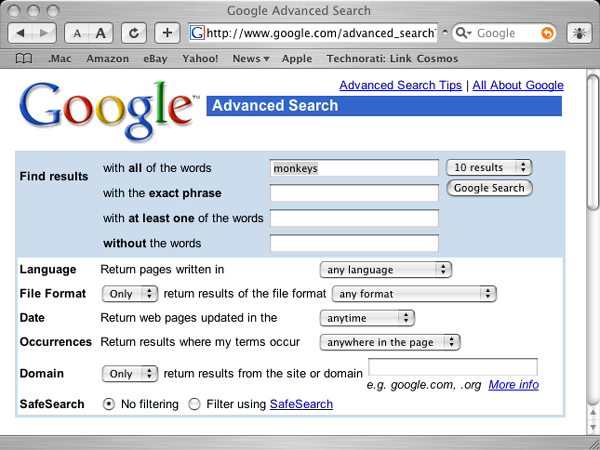Click the at least one words field
This screenshot has width=600, height=450.
point(354,218)
